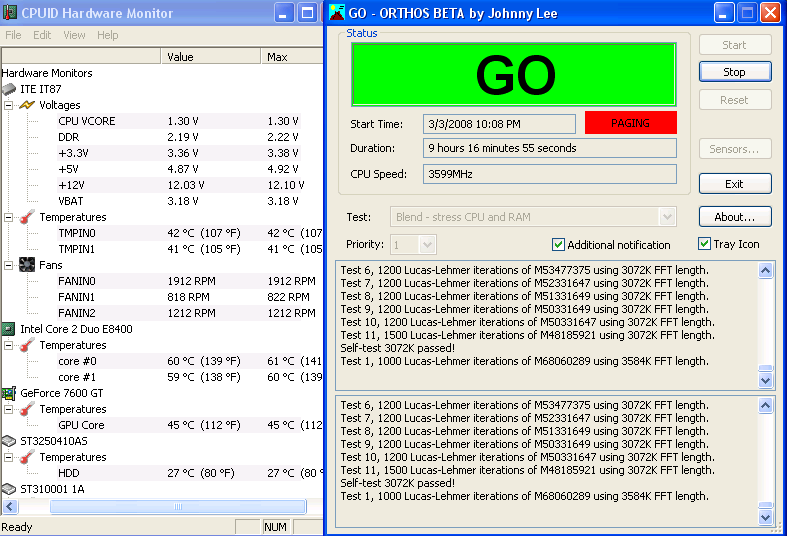The height and width of the screenshot is (536, 787).
Task: Click the Stop button in ORTHOS
Action: (x=735, y=72)
